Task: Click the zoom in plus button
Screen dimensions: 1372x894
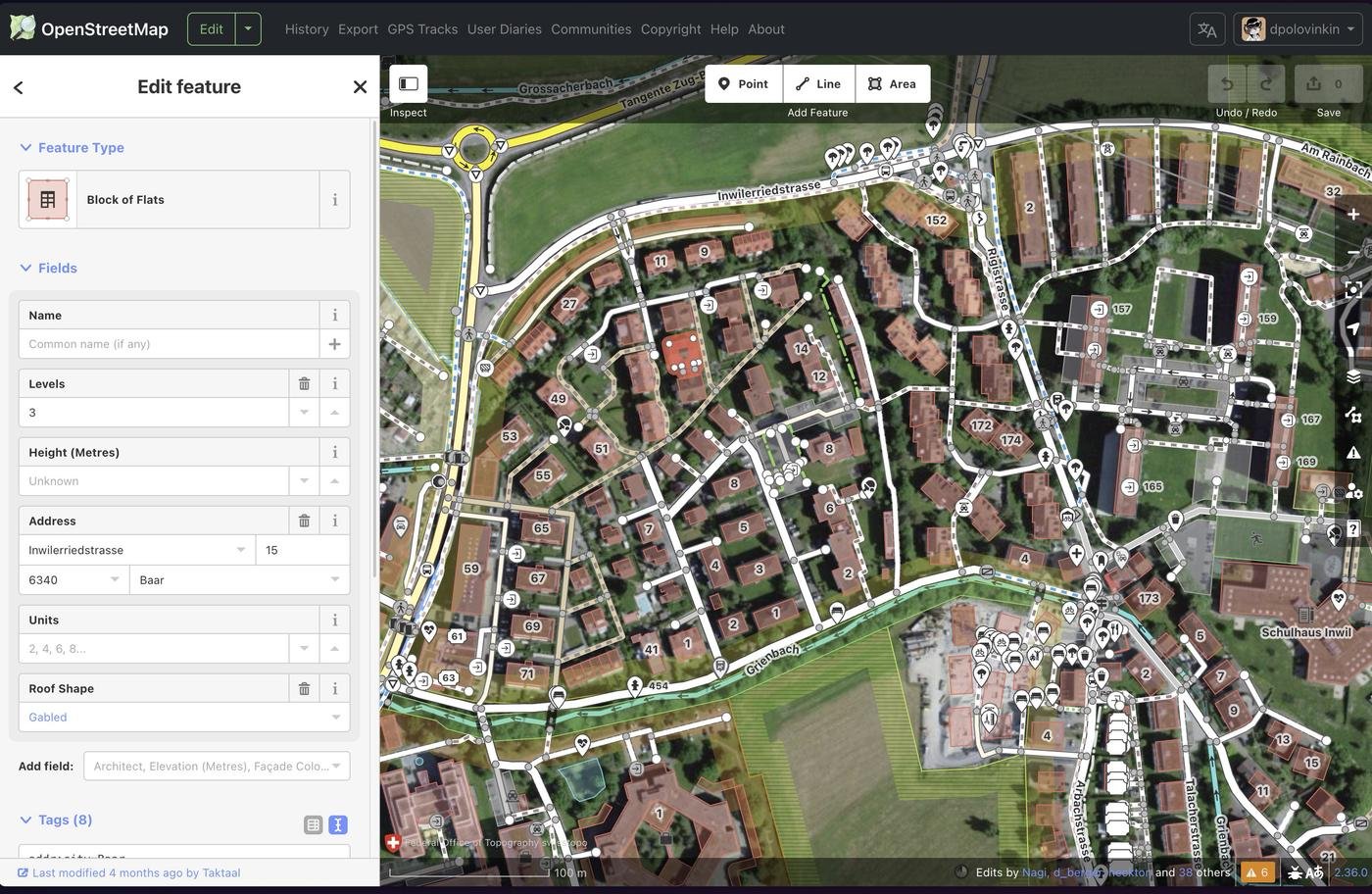Action: click(x=1353, y=215)
